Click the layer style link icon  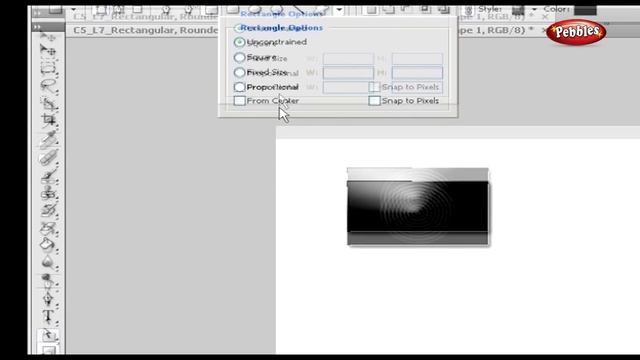pyautogui.click(x=469, y=10)
